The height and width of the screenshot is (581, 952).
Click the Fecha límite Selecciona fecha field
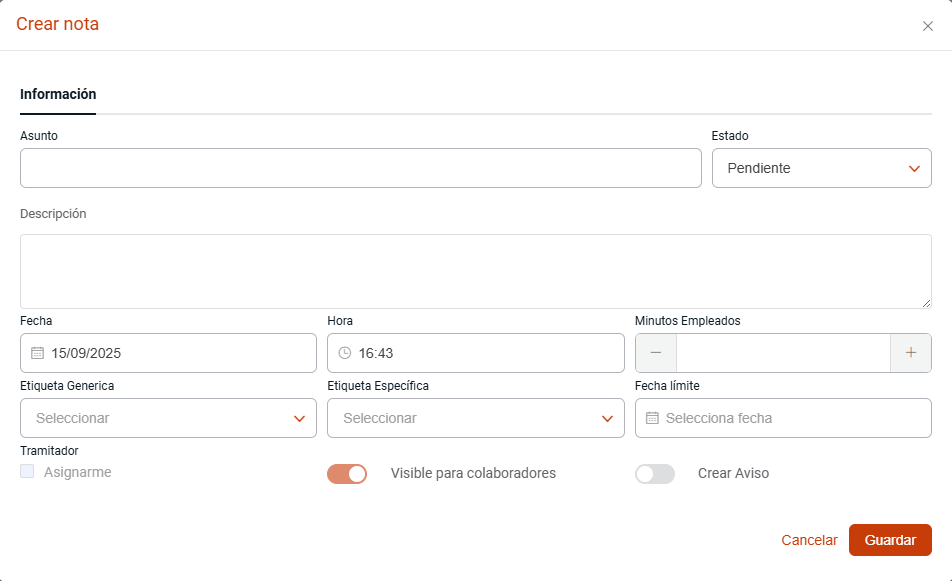(783, 418)
